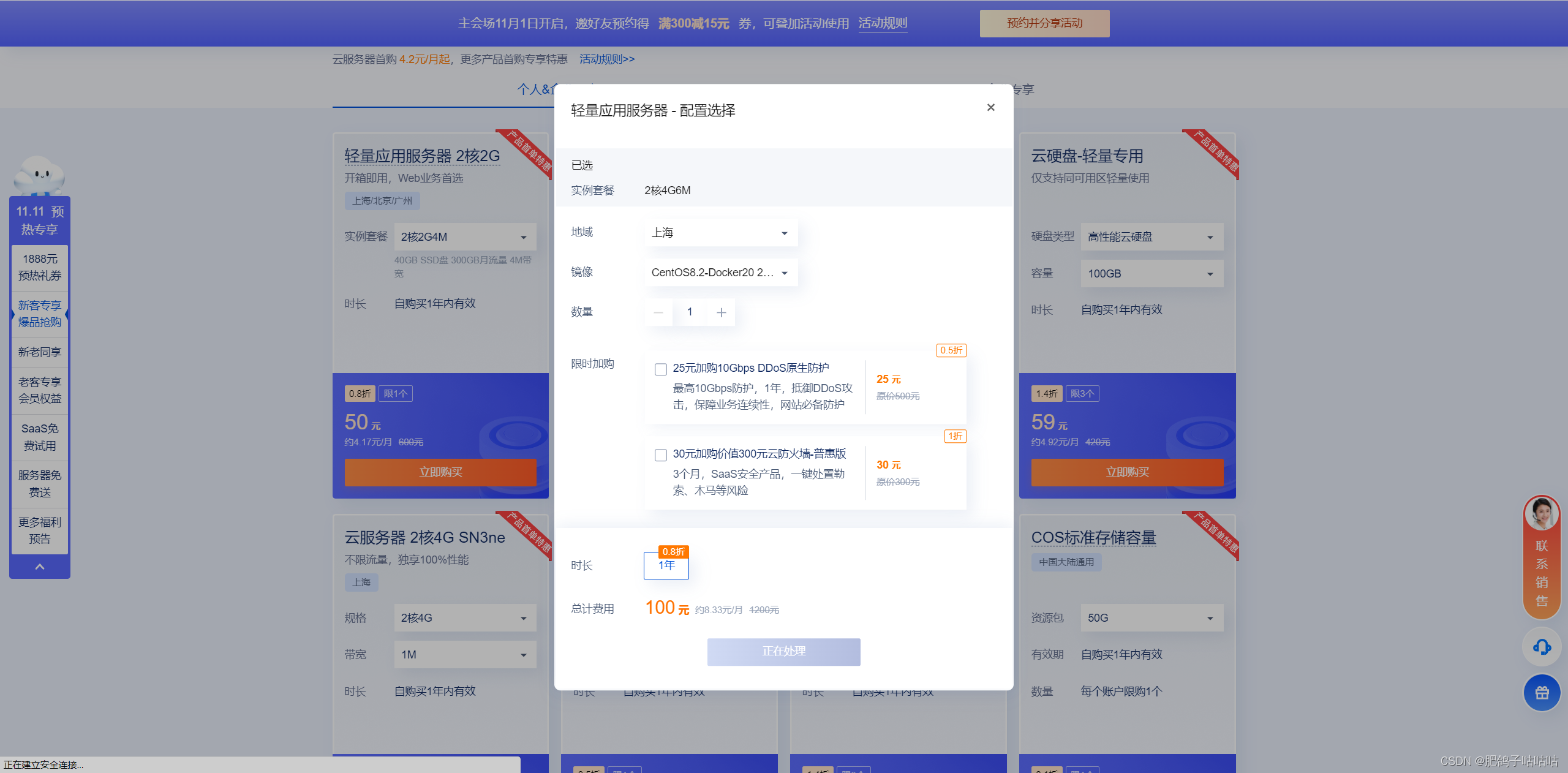Open the 地域 dropdown showing 上海
Viewport: 1568px width, 773px height.
click(721, 233)
